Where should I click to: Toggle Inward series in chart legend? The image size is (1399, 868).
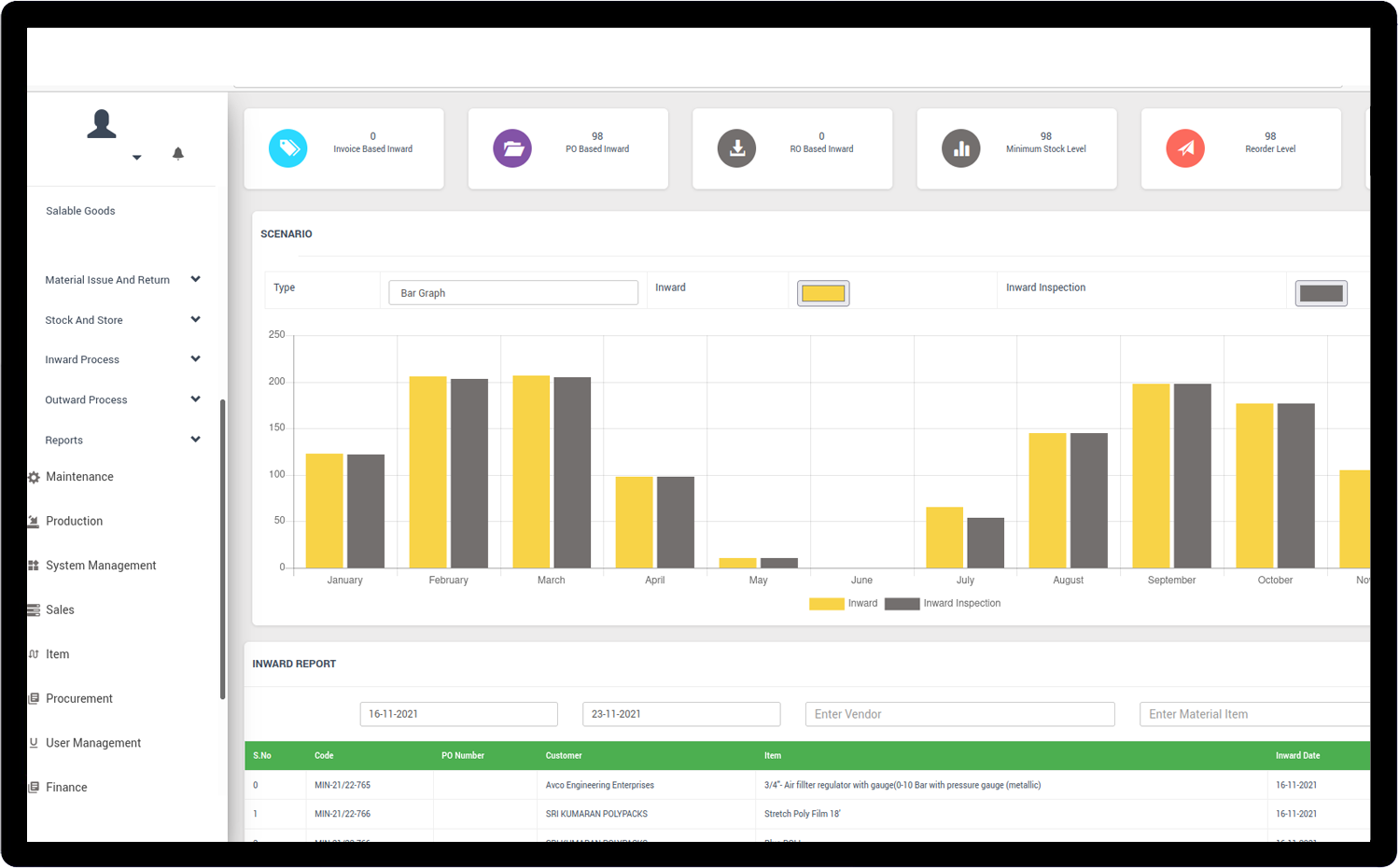click(844, 604)
